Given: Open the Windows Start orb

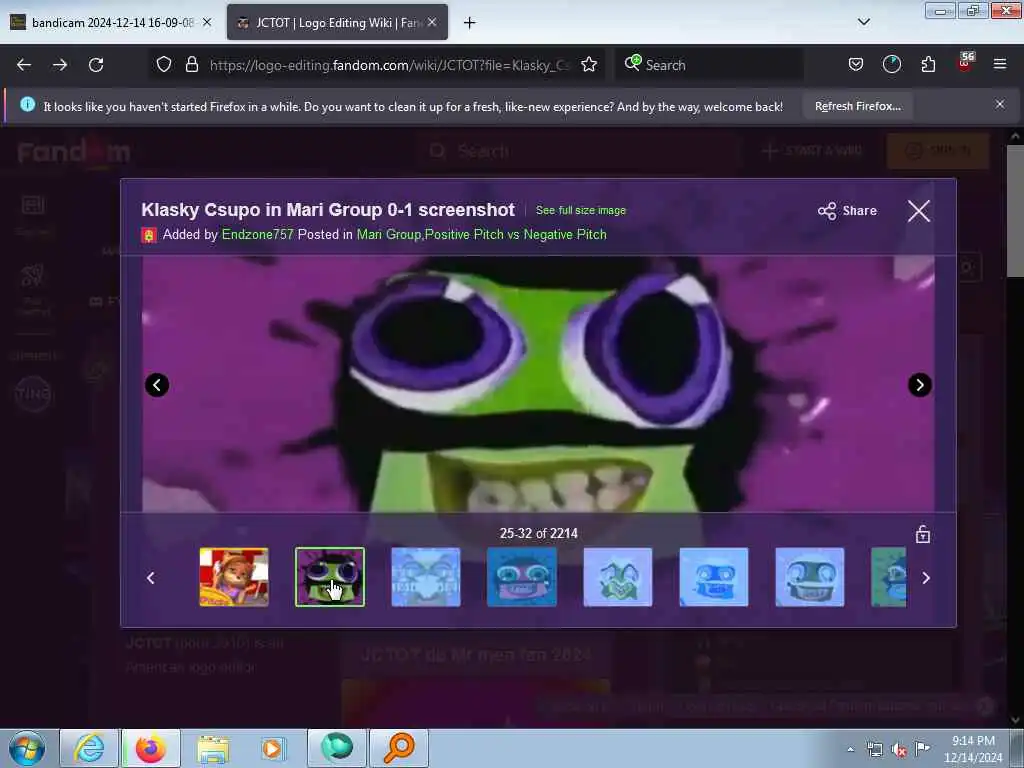Looking at the screenshot, I should point(27,748).
